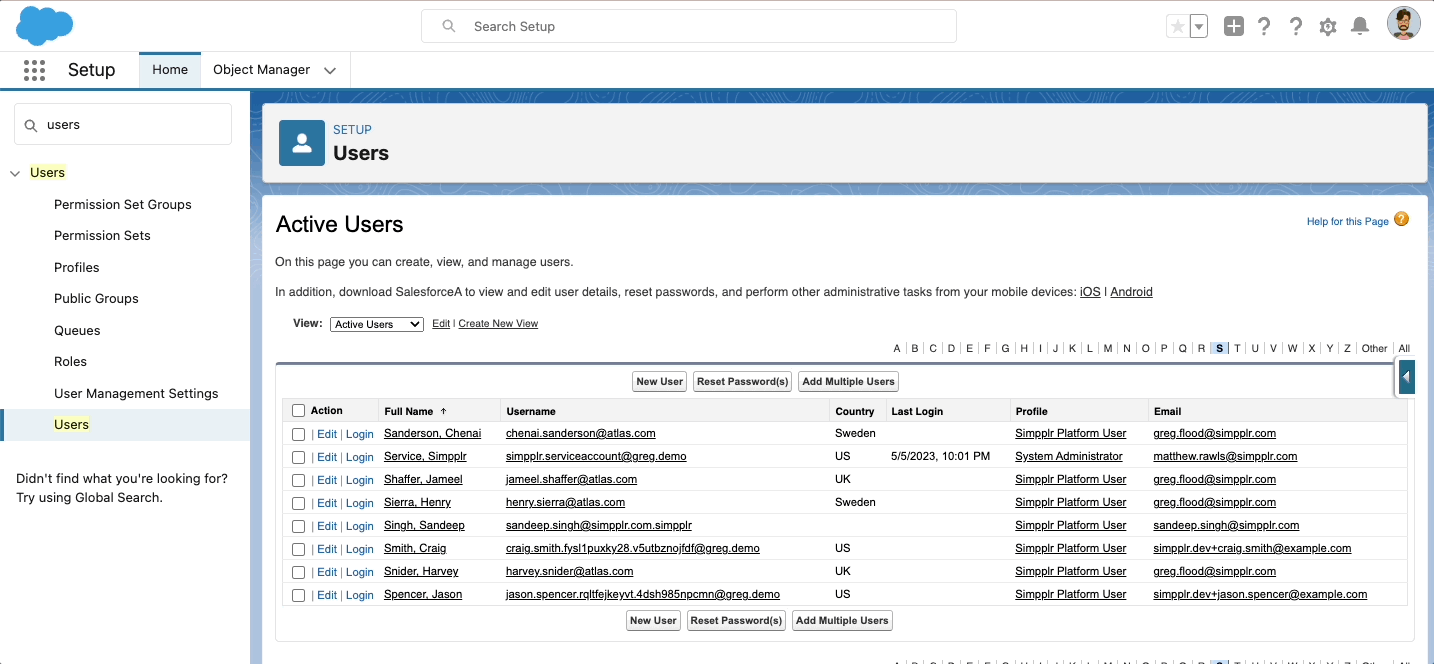This screenshot has width=1434, height=664.
Task: Select the checkbox for Smith, Craig
Action: [x=297, y=548]
